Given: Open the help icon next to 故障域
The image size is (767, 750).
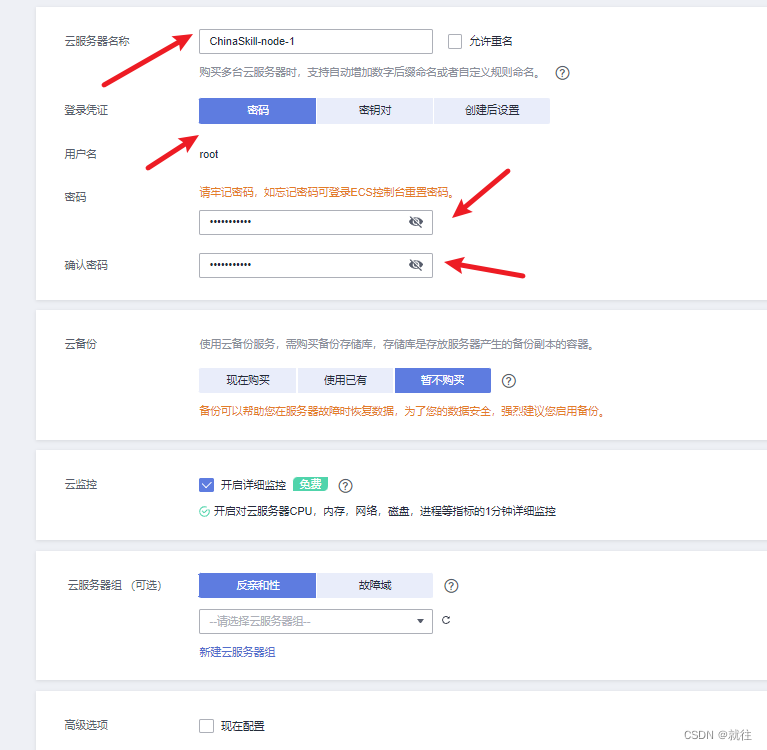Looking at the screenshot, I should pos(451,586).
